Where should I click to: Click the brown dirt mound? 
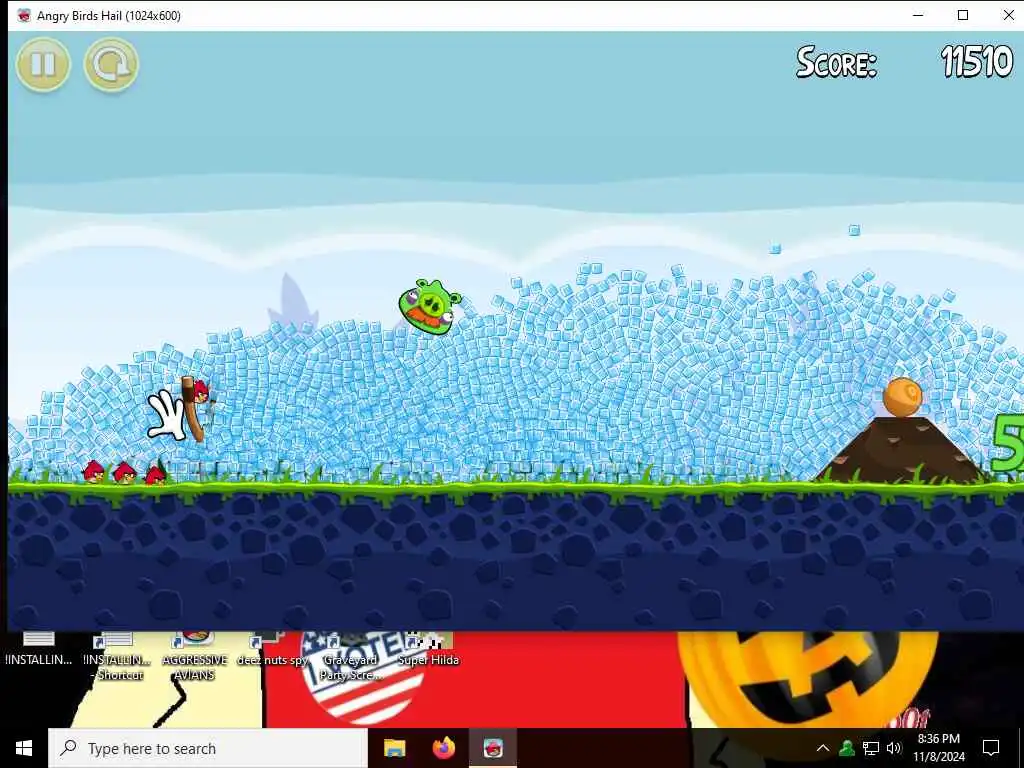901,451
